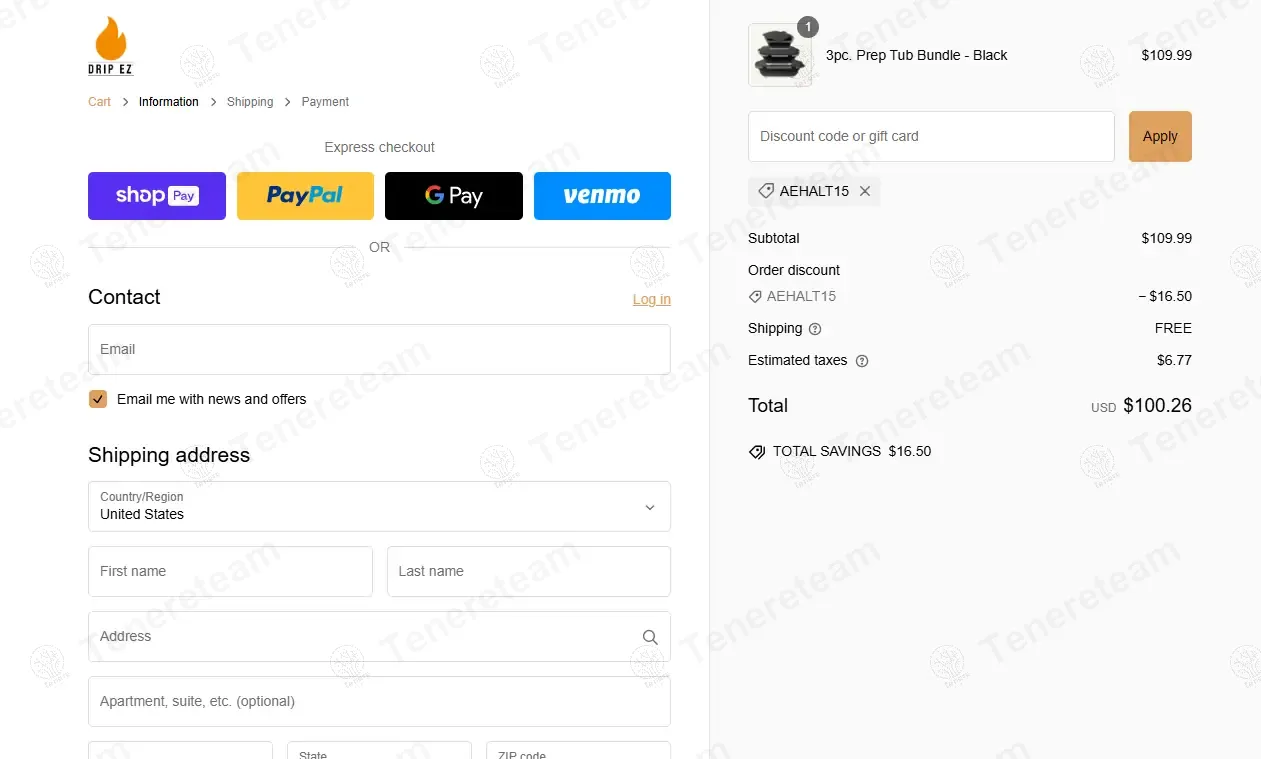The image size is (1261, 759).
Task: Click the Log in link
Action: (652, 299)
